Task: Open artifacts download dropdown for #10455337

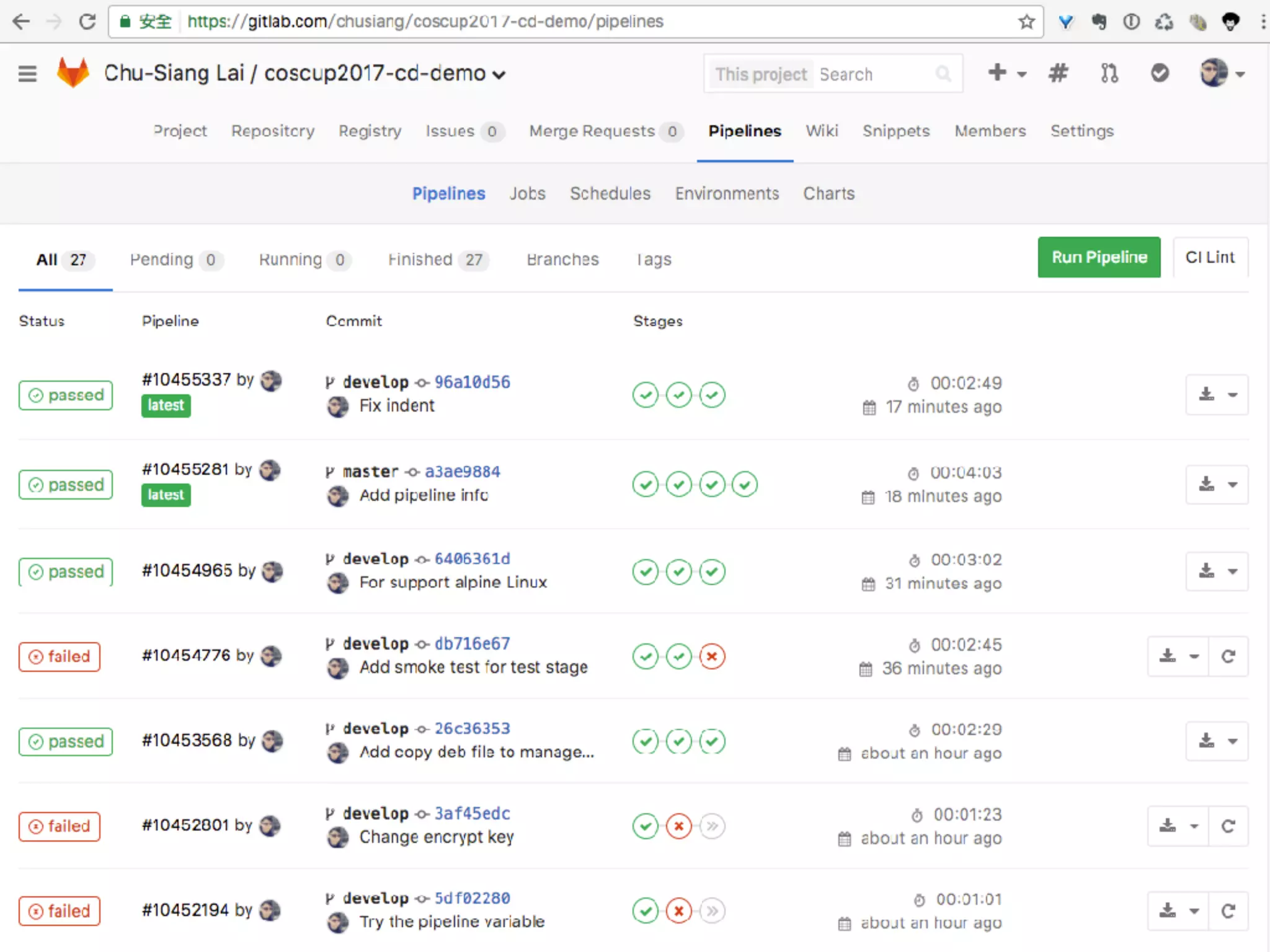Action: [1217, 395]
